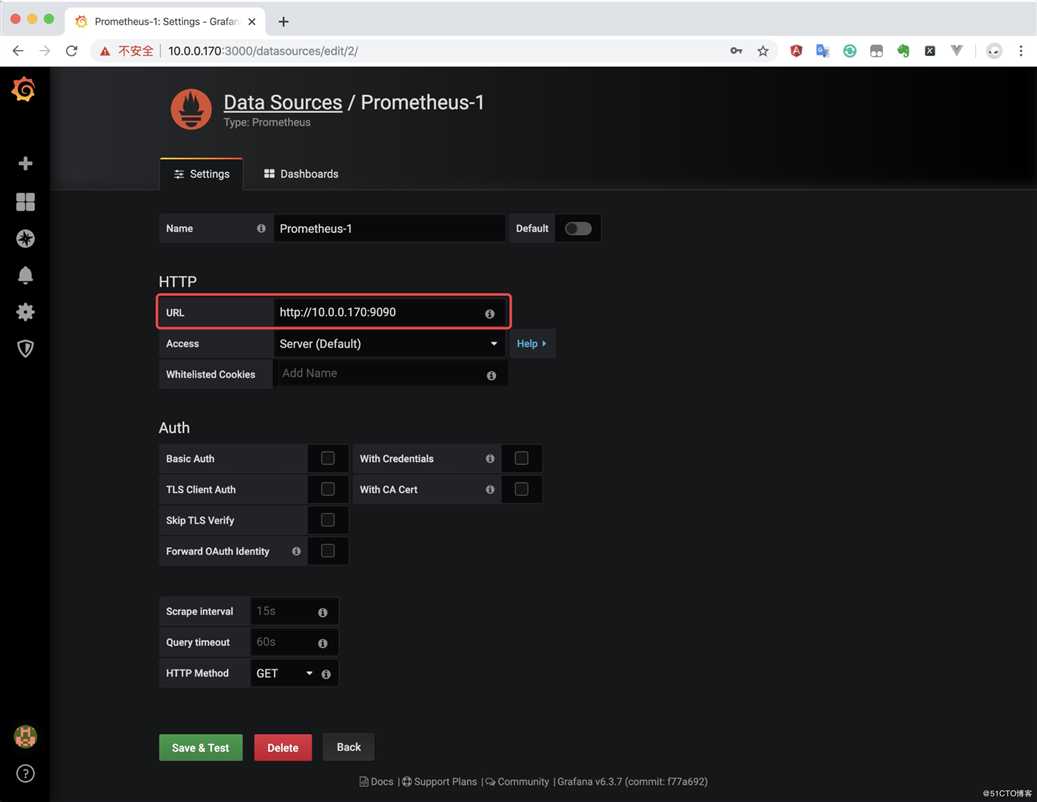Click the browser back arrow
The width and height of the screenshot is (1037, 802).
(18, 51)
